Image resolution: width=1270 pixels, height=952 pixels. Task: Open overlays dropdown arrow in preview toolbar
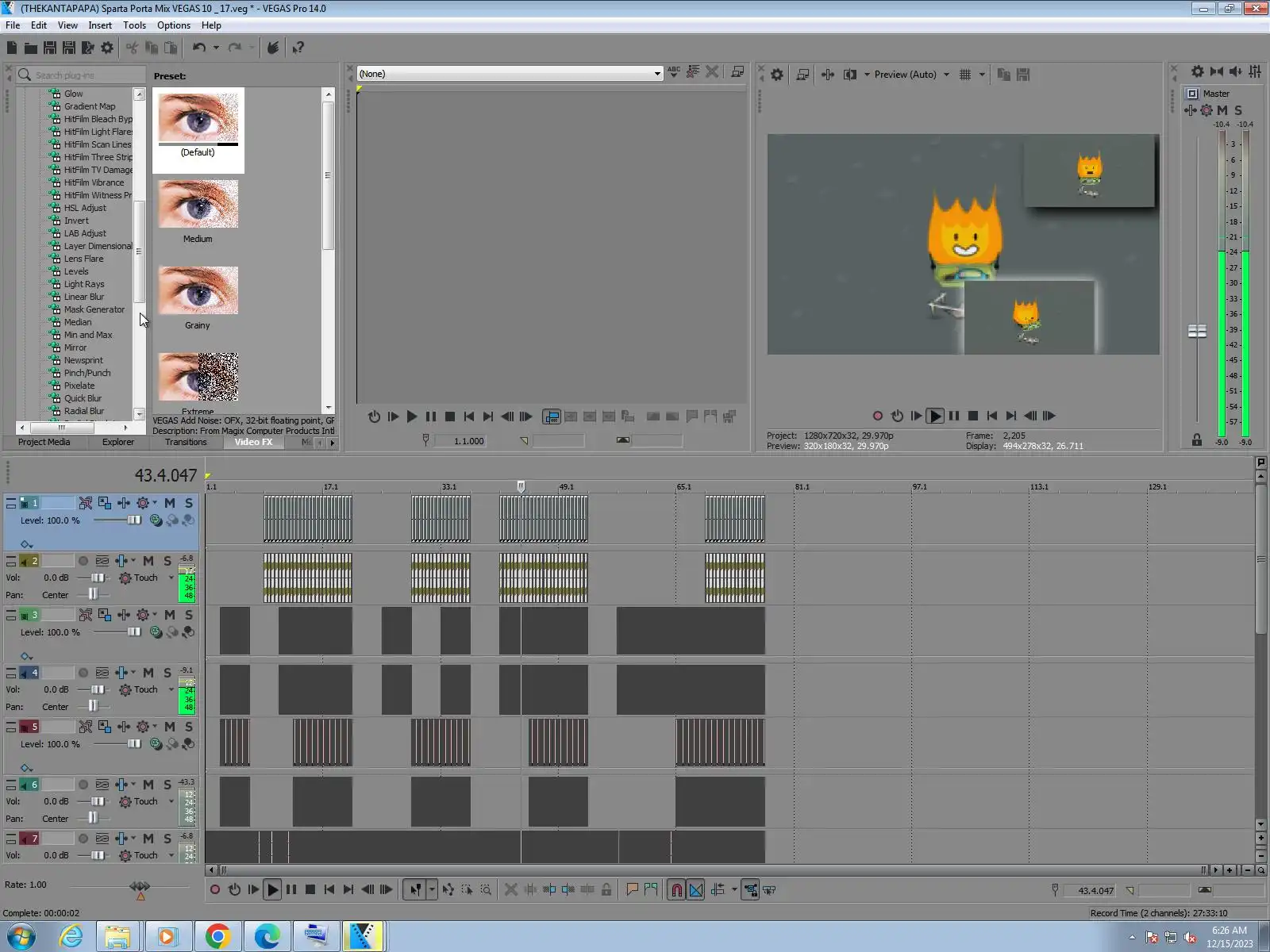click(x=982, y=75)
